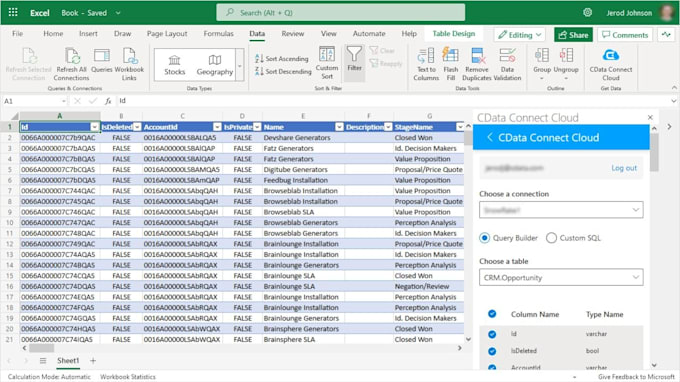
Task: Click the fx insert function icon
Action: pos(108,101)
